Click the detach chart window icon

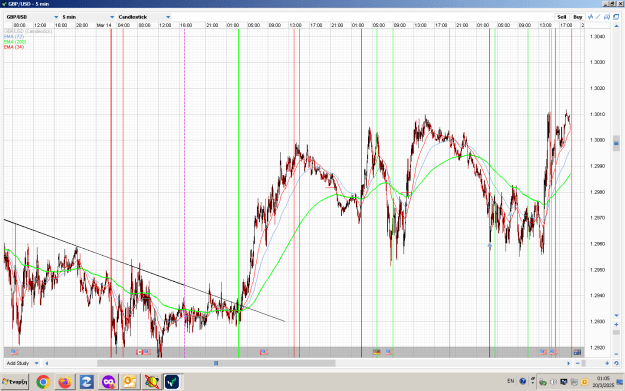[x=616, y=17]
